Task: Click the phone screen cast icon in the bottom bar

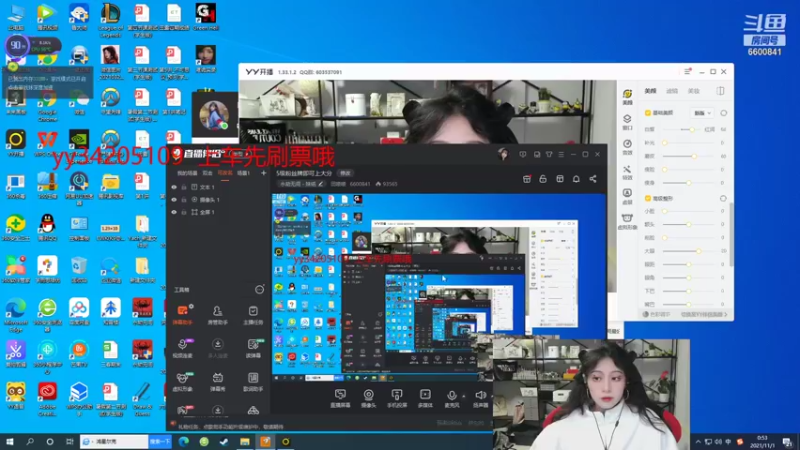Action: pos(396,395)
